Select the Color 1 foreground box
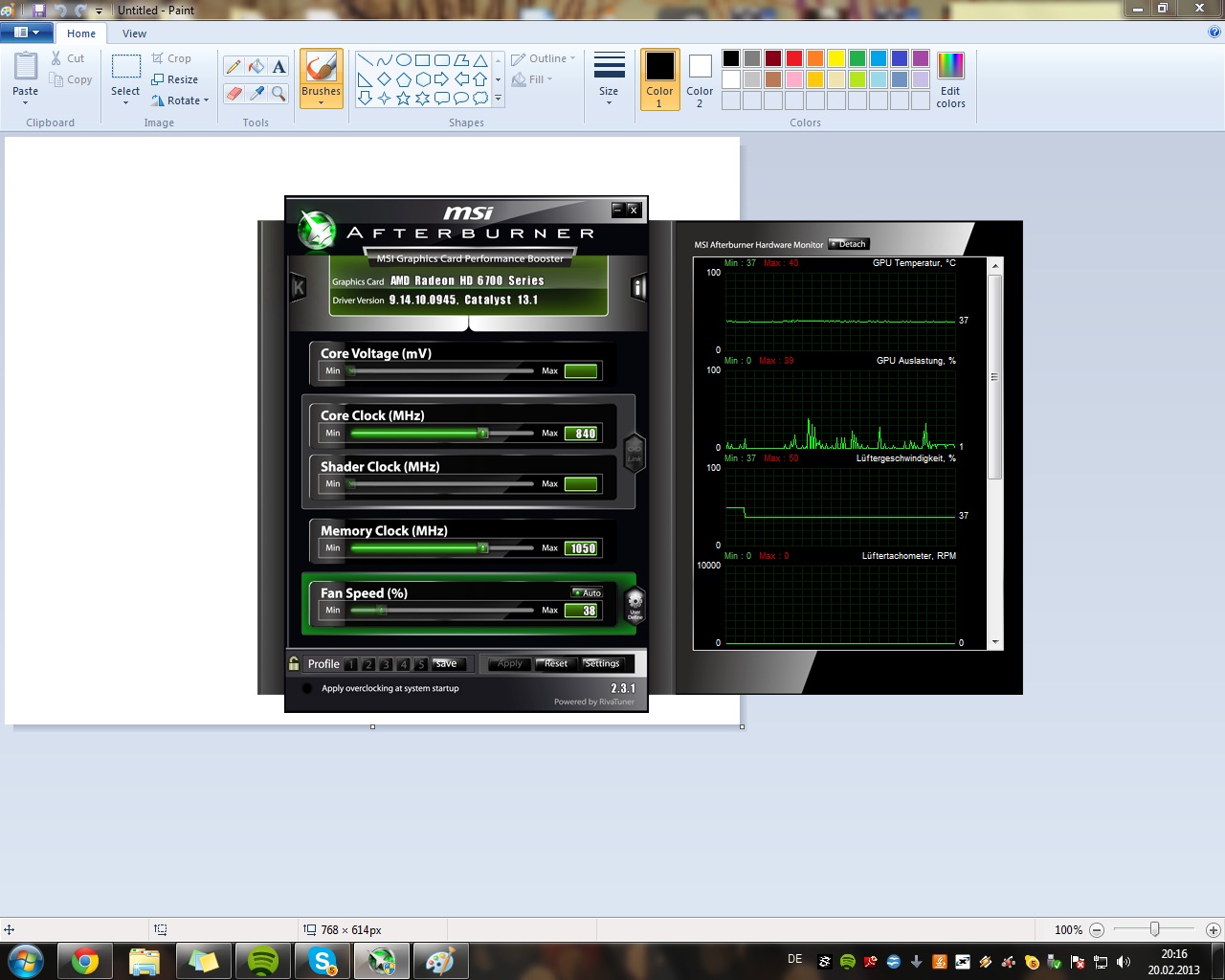The width and height of the screenshot is (1225, 980). pyautogui.click(x=659, y=79)
